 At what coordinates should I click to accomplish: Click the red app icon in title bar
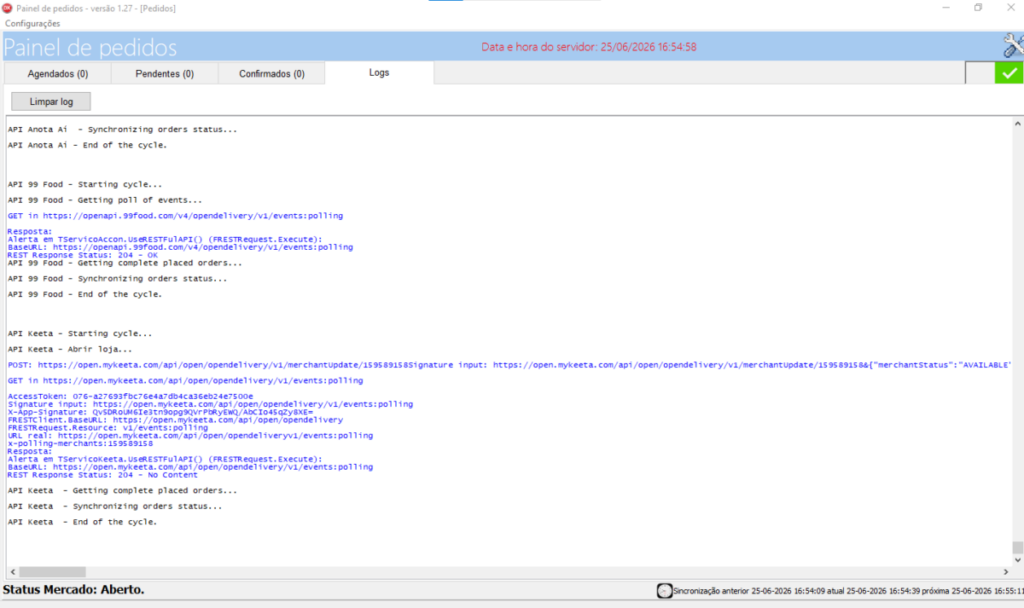coord(7,8)
